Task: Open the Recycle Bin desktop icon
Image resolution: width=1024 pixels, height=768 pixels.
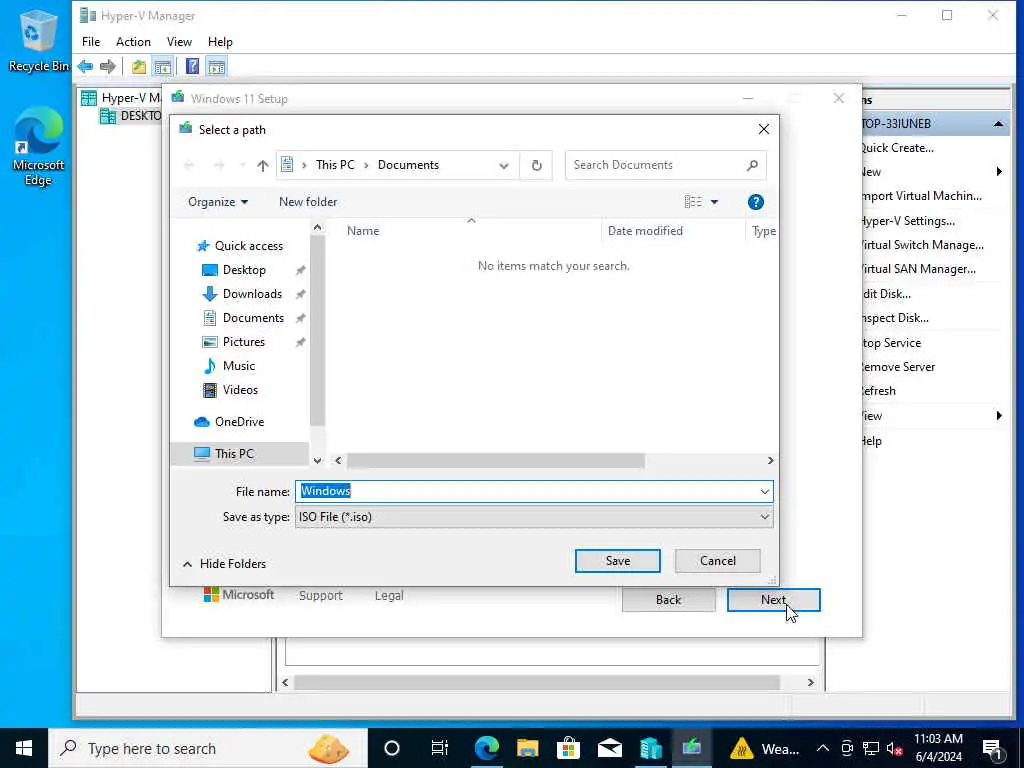Action: (38, 40)
